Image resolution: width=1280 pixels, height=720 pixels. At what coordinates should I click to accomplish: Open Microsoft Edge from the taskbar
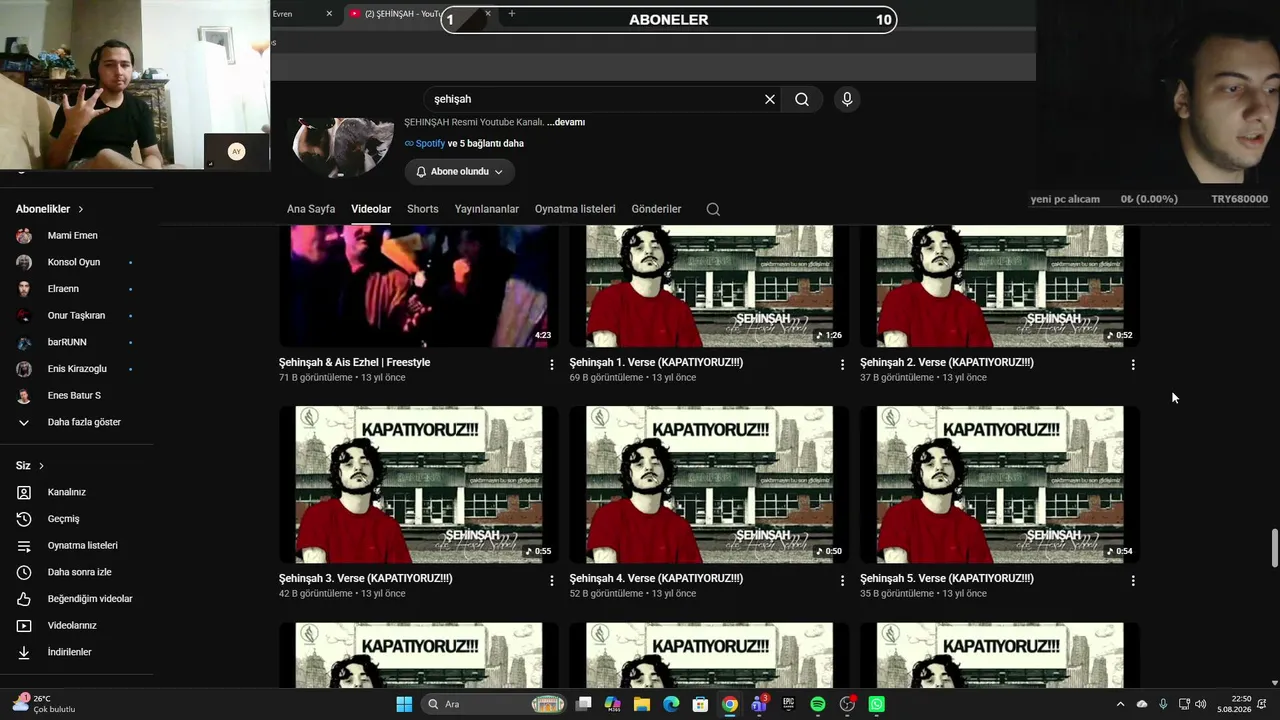click(671, 704)
